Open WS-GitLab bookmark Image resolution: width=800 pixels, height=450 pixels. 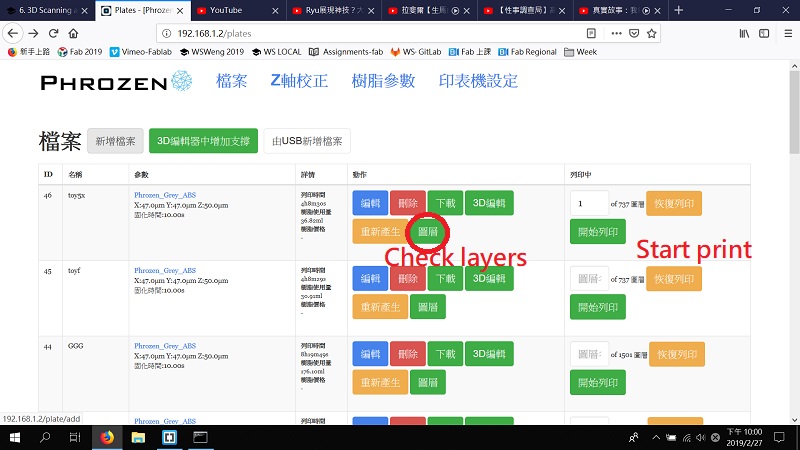pos(416,52)
